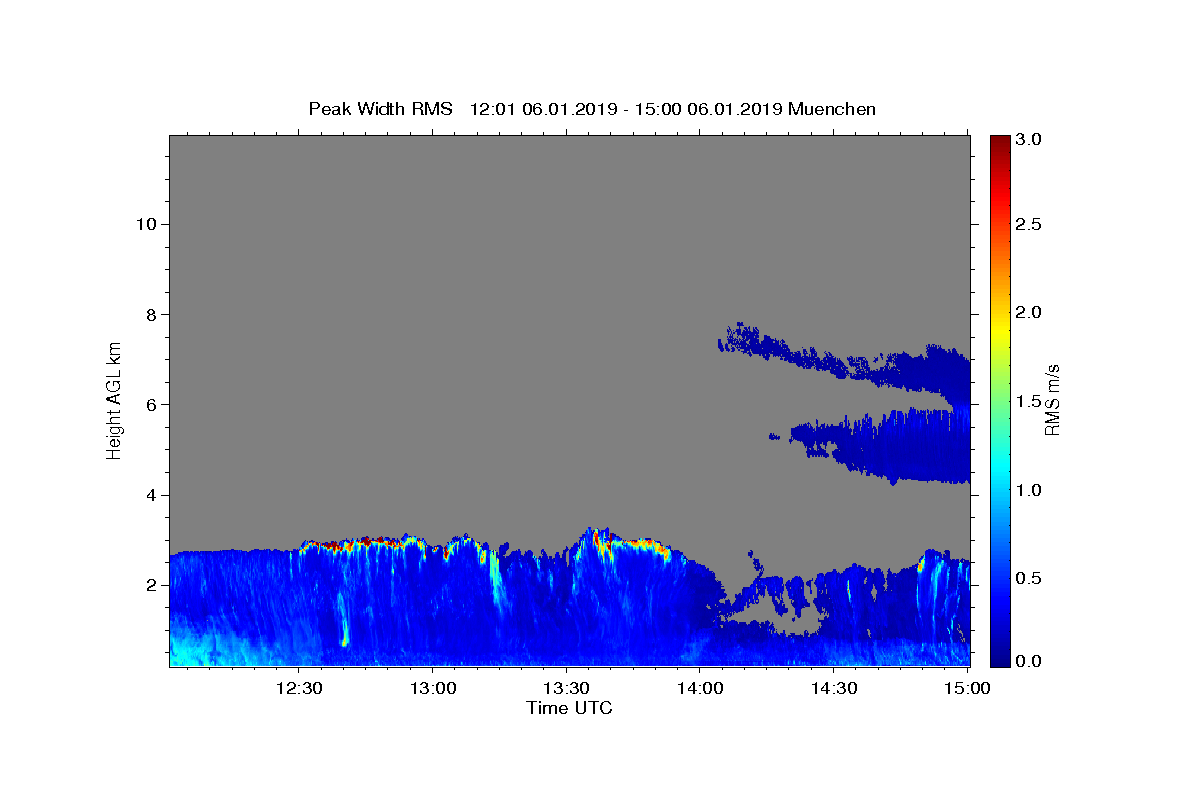Click the 'Height AGL km' y-axis label

point(114,399)
